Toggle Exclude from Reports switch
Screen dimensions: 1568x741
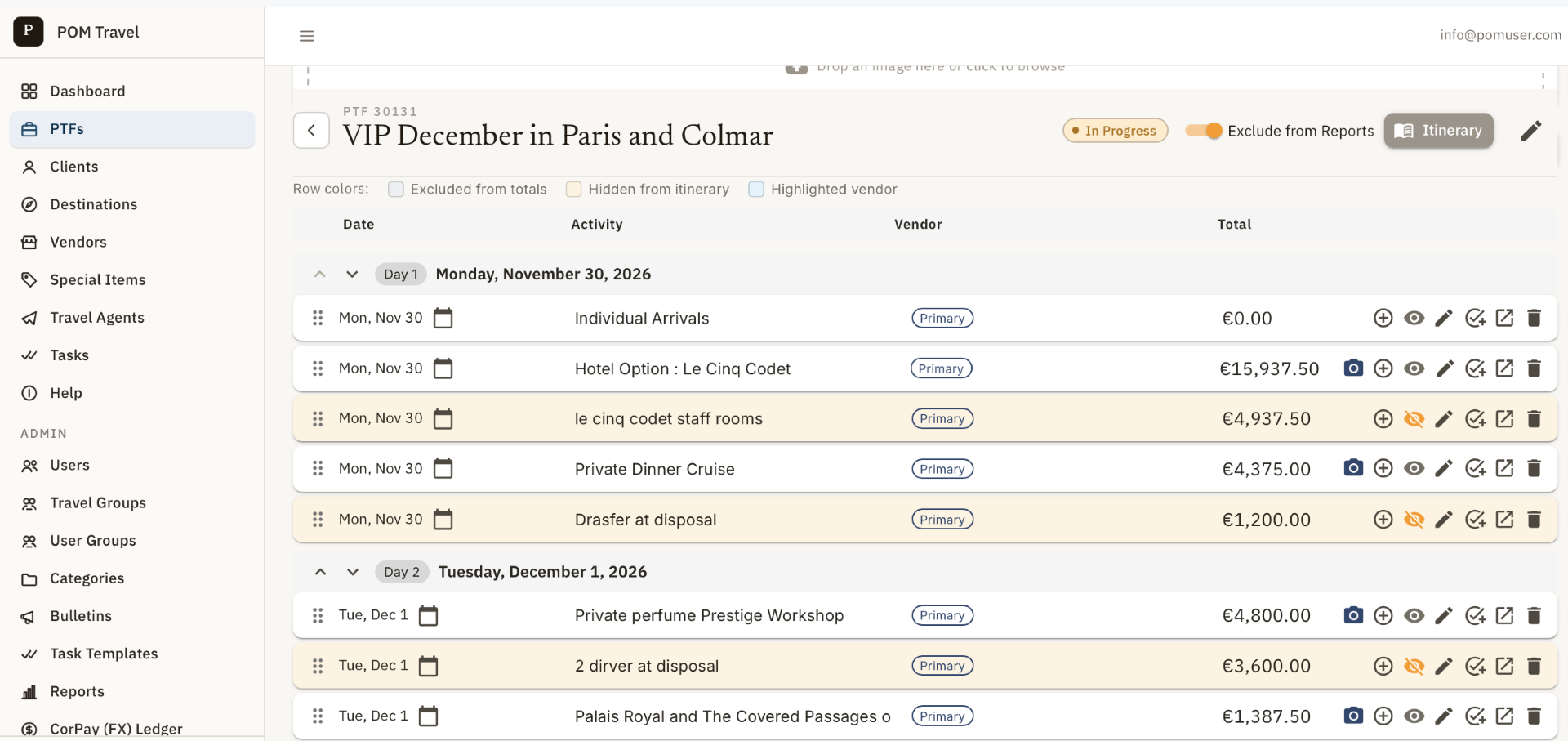[x=1204, y=131]
